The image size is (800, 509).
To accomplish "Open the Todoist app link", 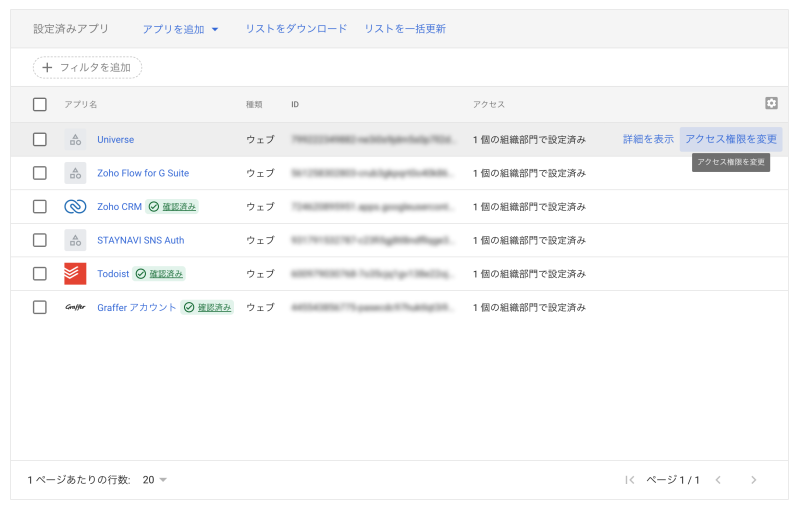I will pos(113,274).
